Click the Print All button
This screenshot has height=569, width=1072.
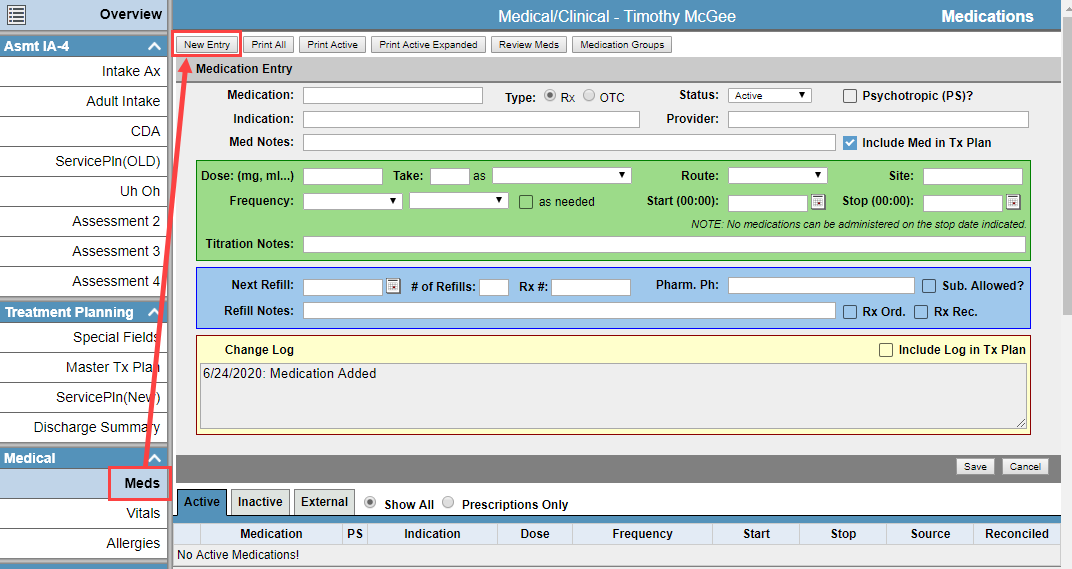click(x=269, y=44)
